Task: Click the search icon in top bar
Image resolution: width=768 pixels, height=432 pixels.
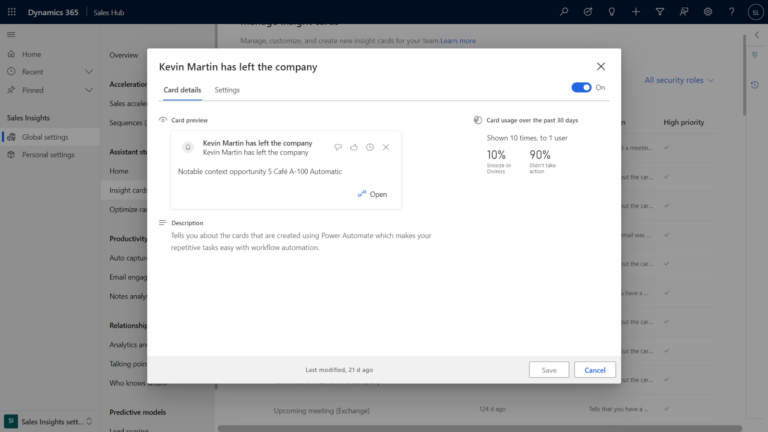Action: pyautogui.click(x=564, y=11)
